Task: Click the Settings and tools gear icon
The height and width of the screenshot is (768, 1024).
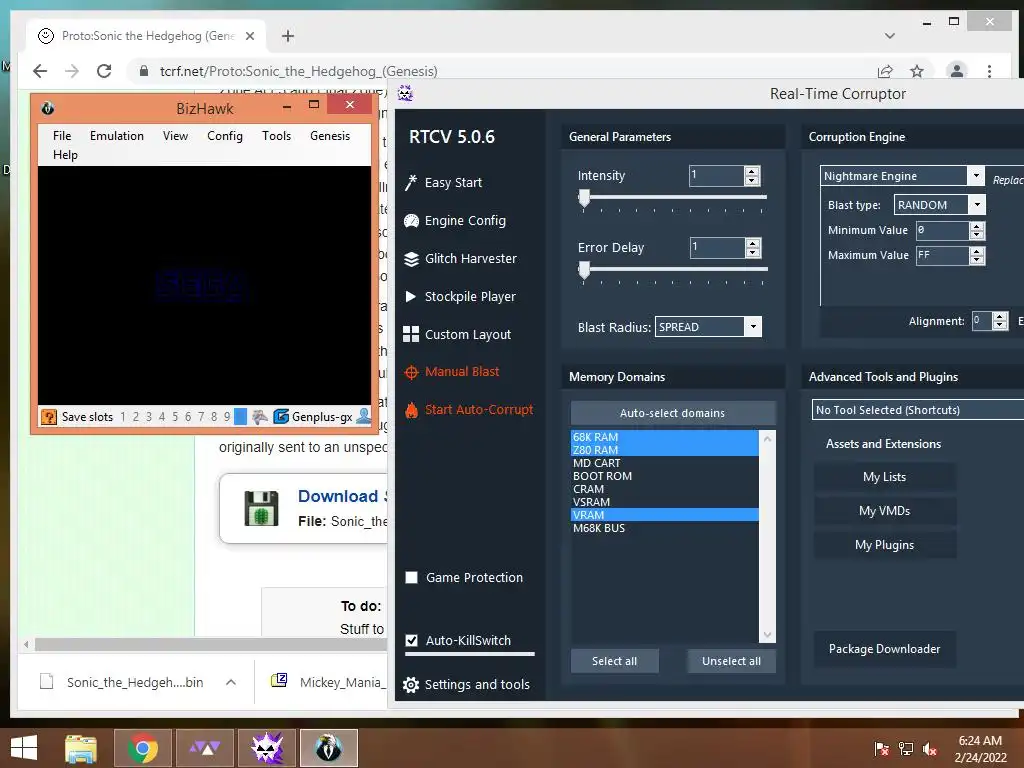Action: click(x=411, y=684)
